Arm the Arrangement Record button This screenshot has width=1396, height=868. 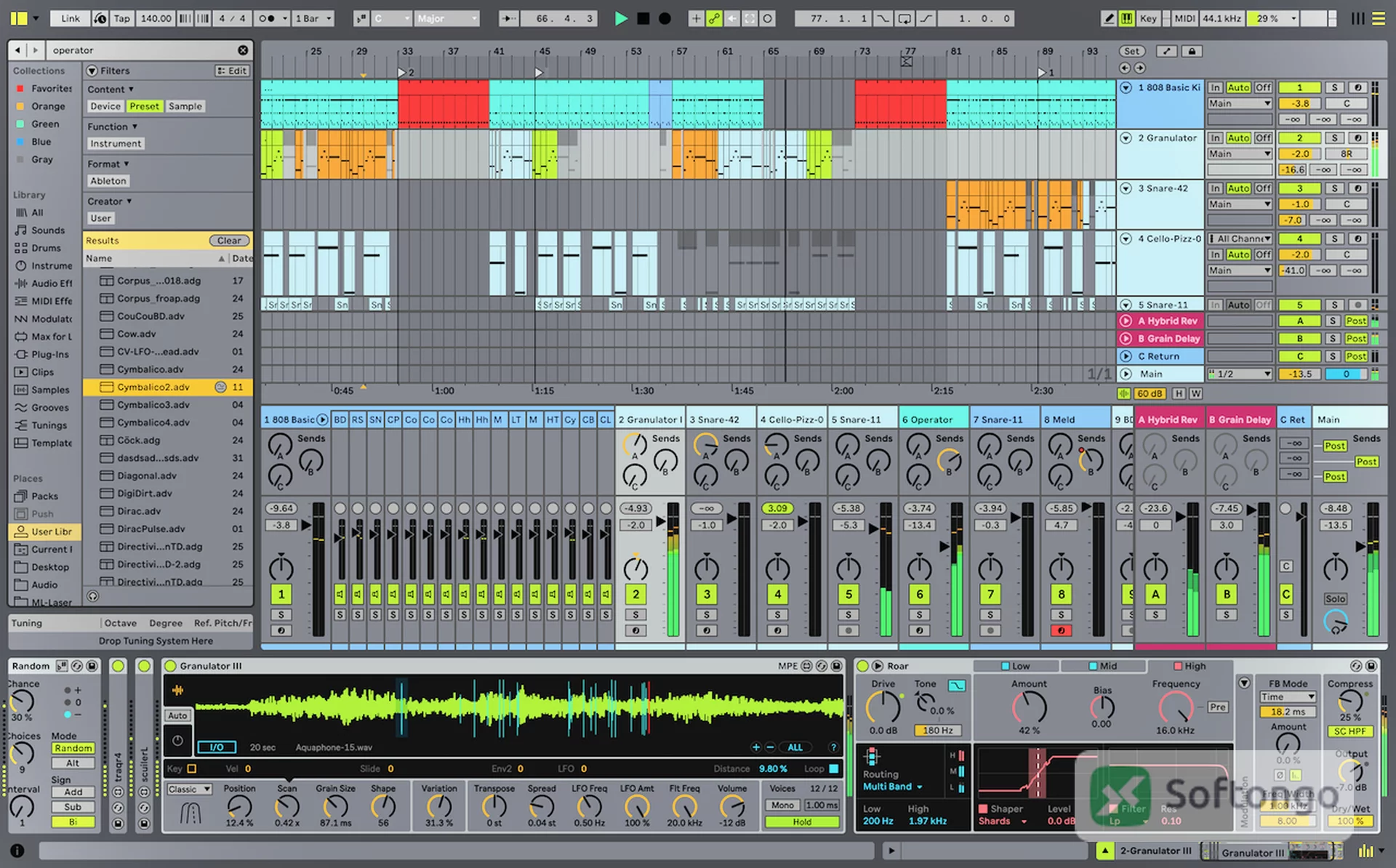[665, 19]
